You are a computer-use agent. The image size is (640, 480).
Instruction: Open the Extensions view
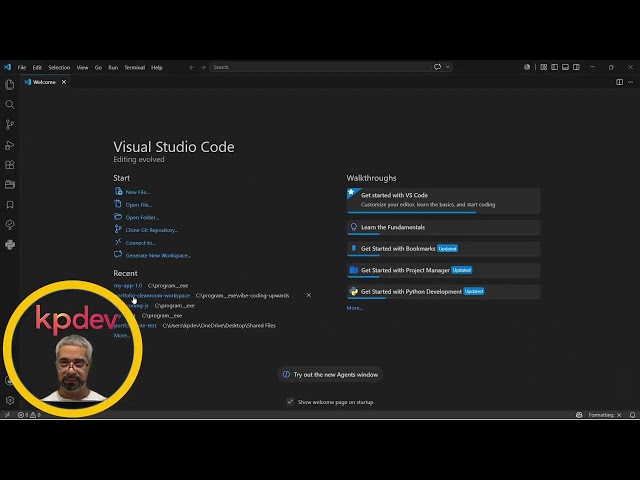click(10, 165)
